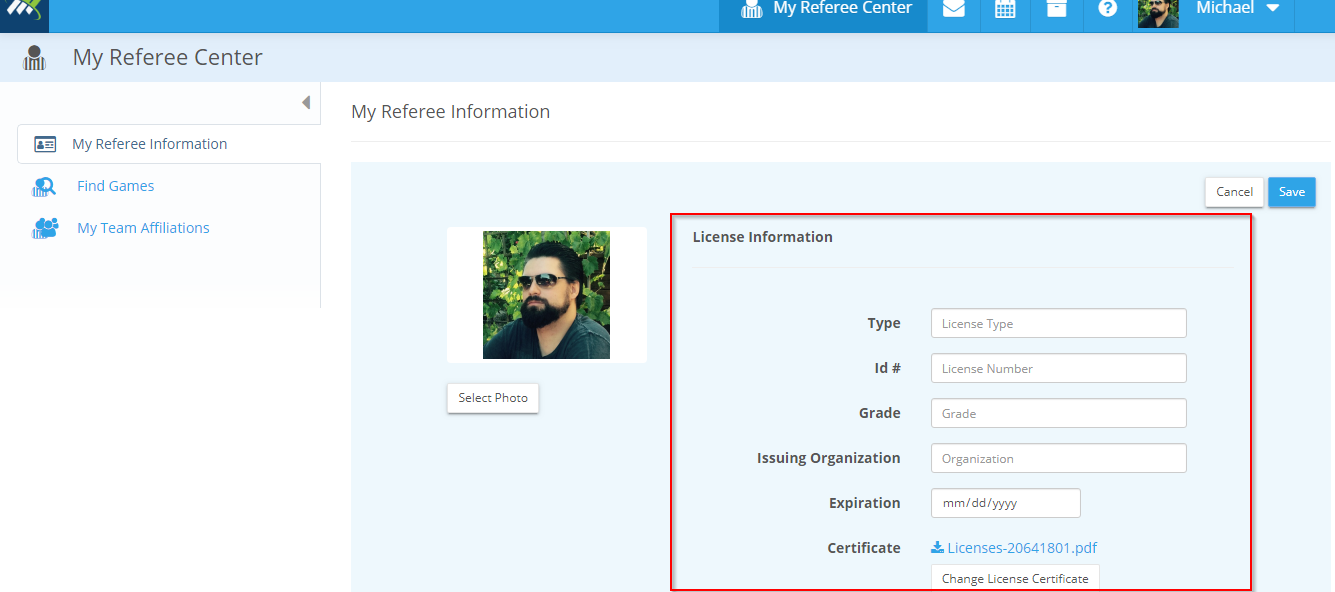Select My Referee Information in sidebar

coord(169,144)
